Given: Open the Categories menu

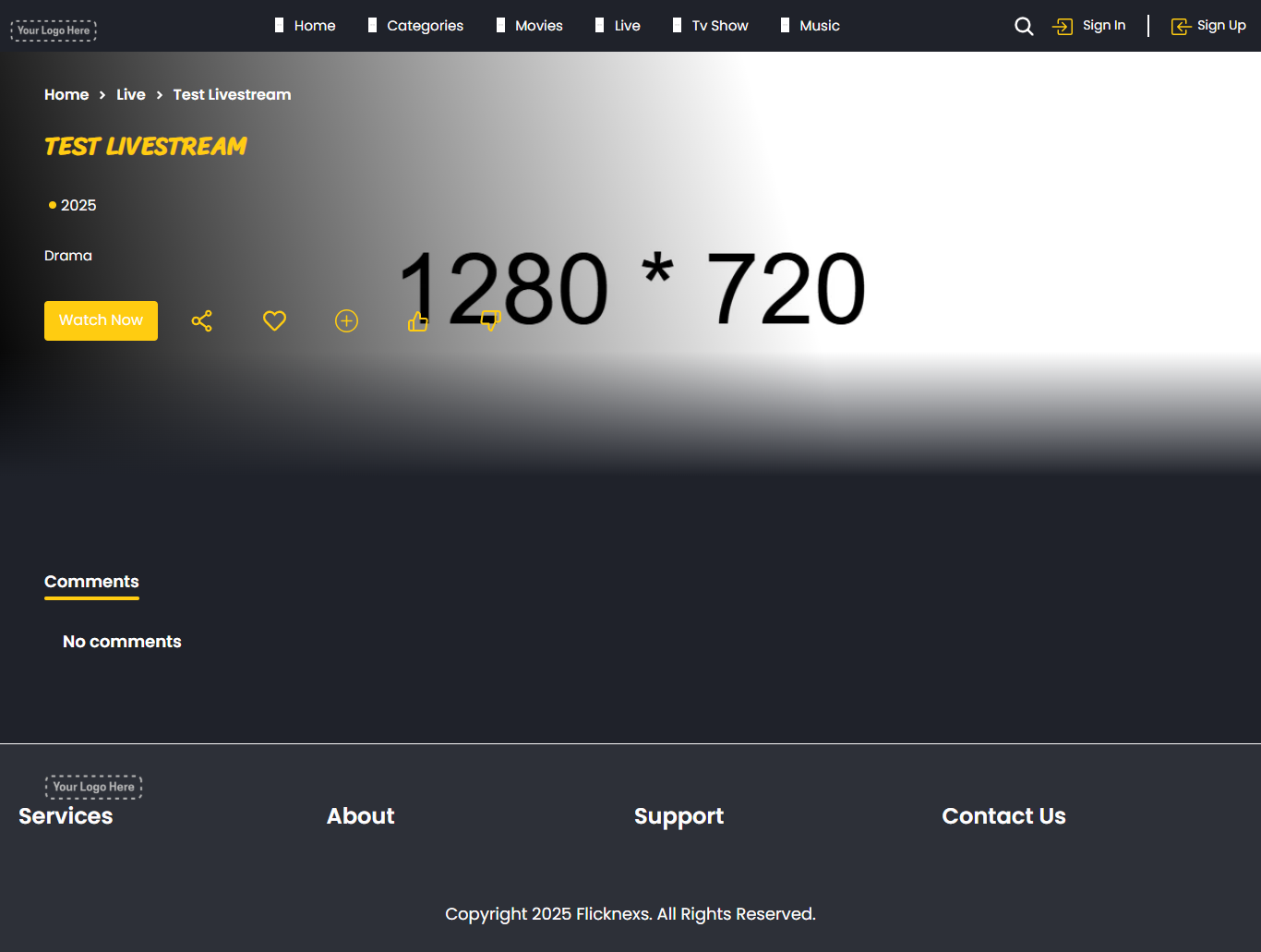Looking at the screenshot, I should coord(425,26).
